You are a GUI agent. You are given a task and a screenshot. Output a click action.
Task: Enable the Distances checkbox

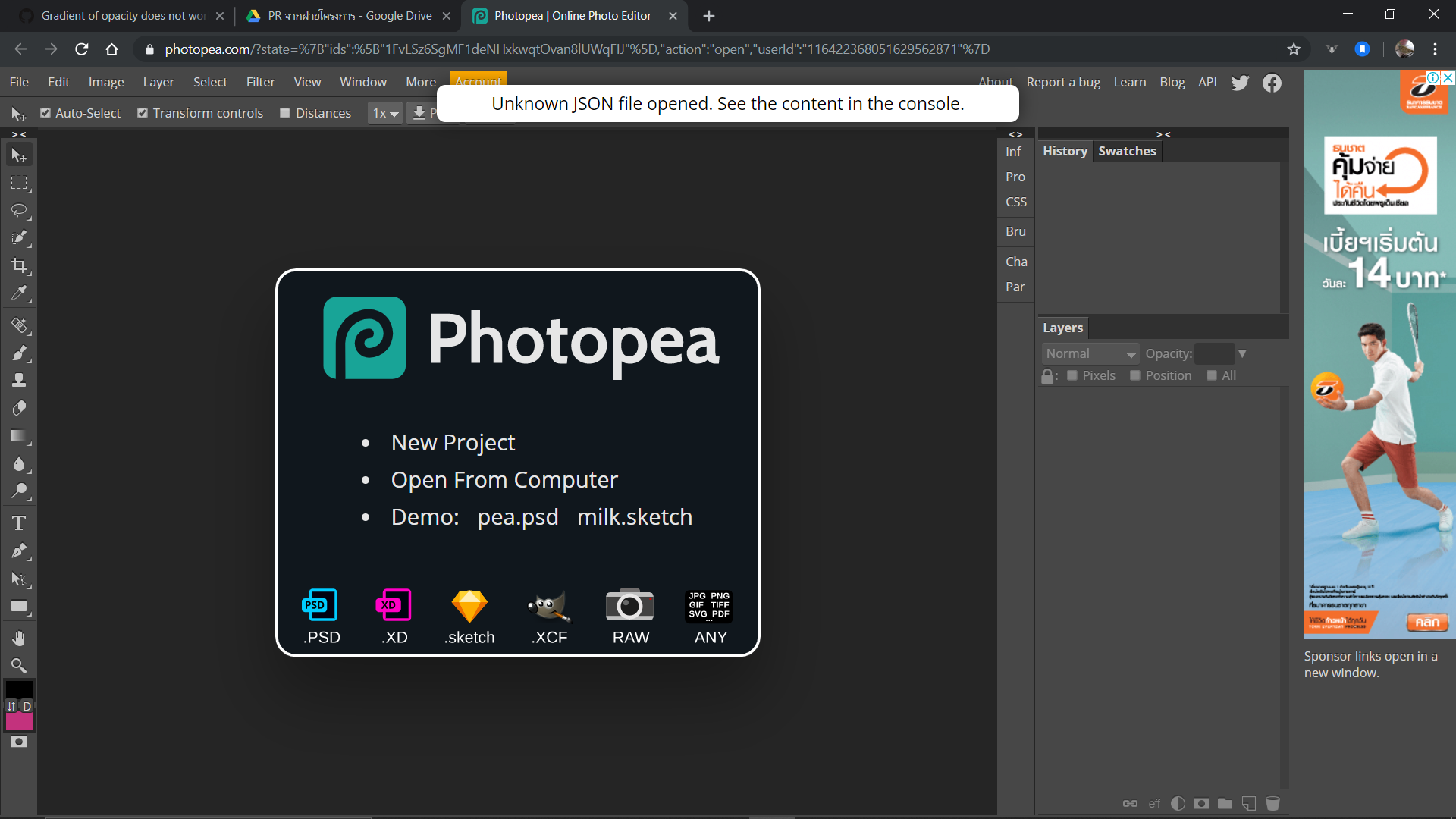[x=285, y=113]
